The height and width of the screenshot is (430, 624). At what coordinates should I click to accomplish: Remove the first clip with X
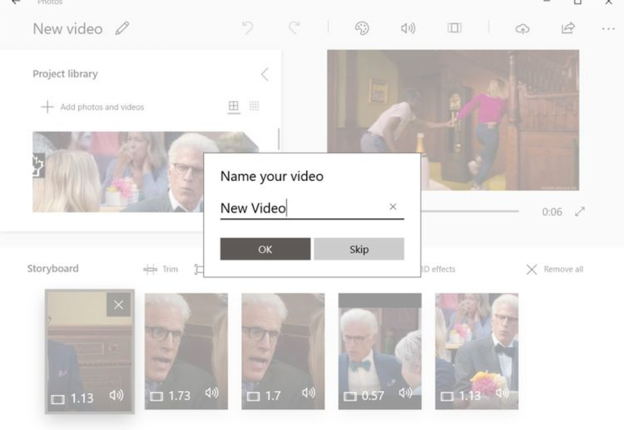pos(118,305)
